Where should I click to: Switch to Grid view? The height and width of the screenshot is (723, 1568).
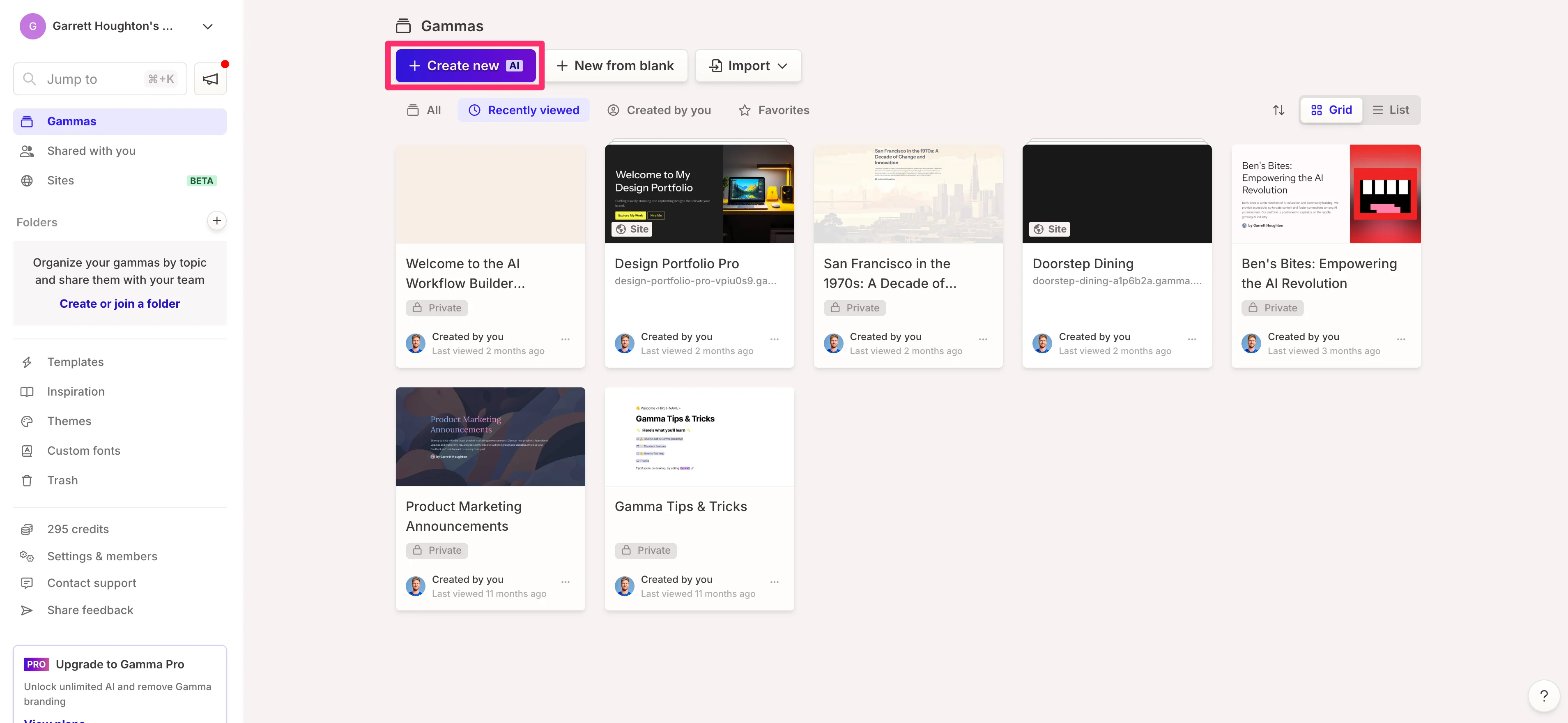[x=1331, y=110]
